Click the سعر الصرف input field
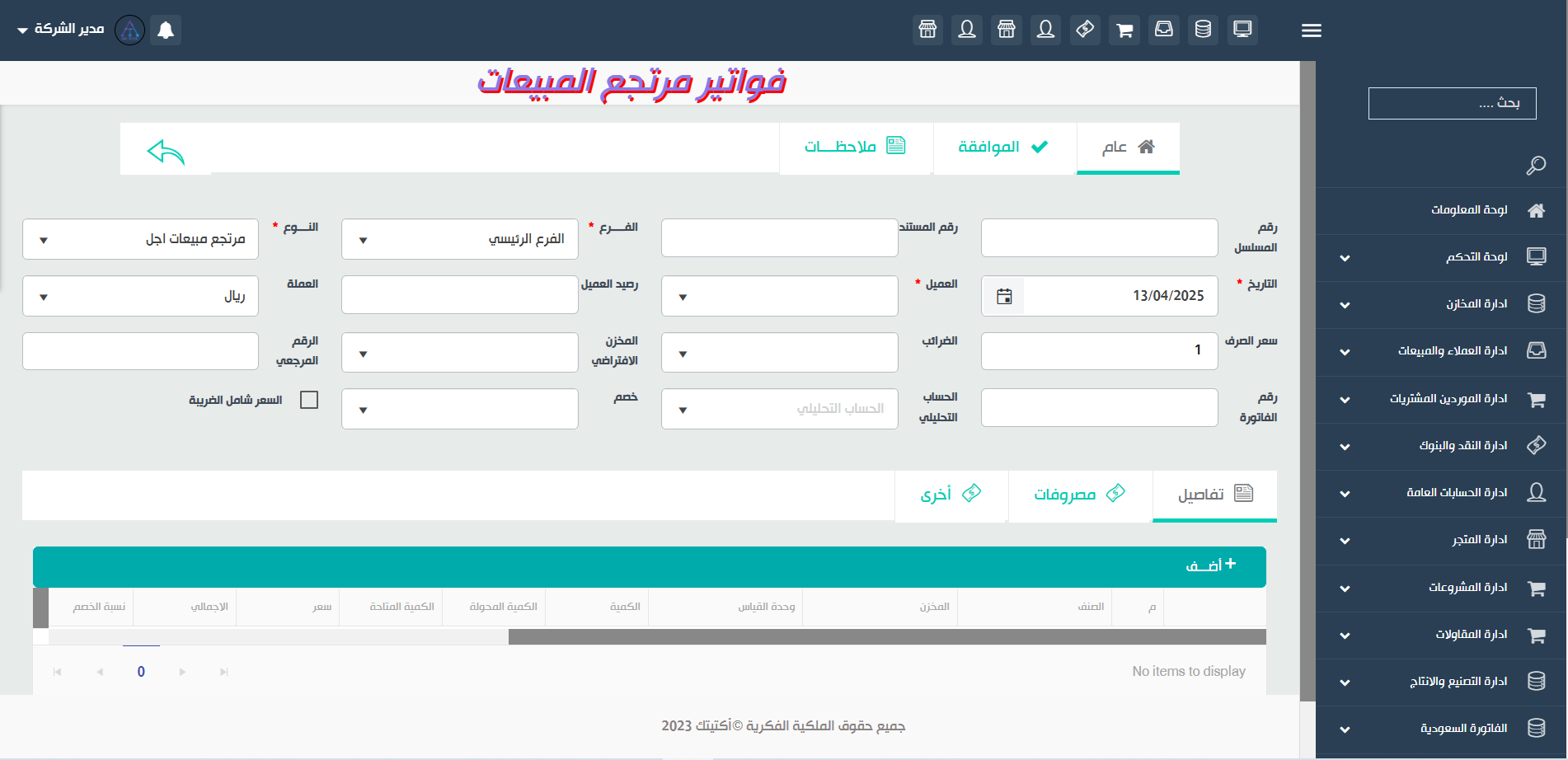 tap(1099, 351)
